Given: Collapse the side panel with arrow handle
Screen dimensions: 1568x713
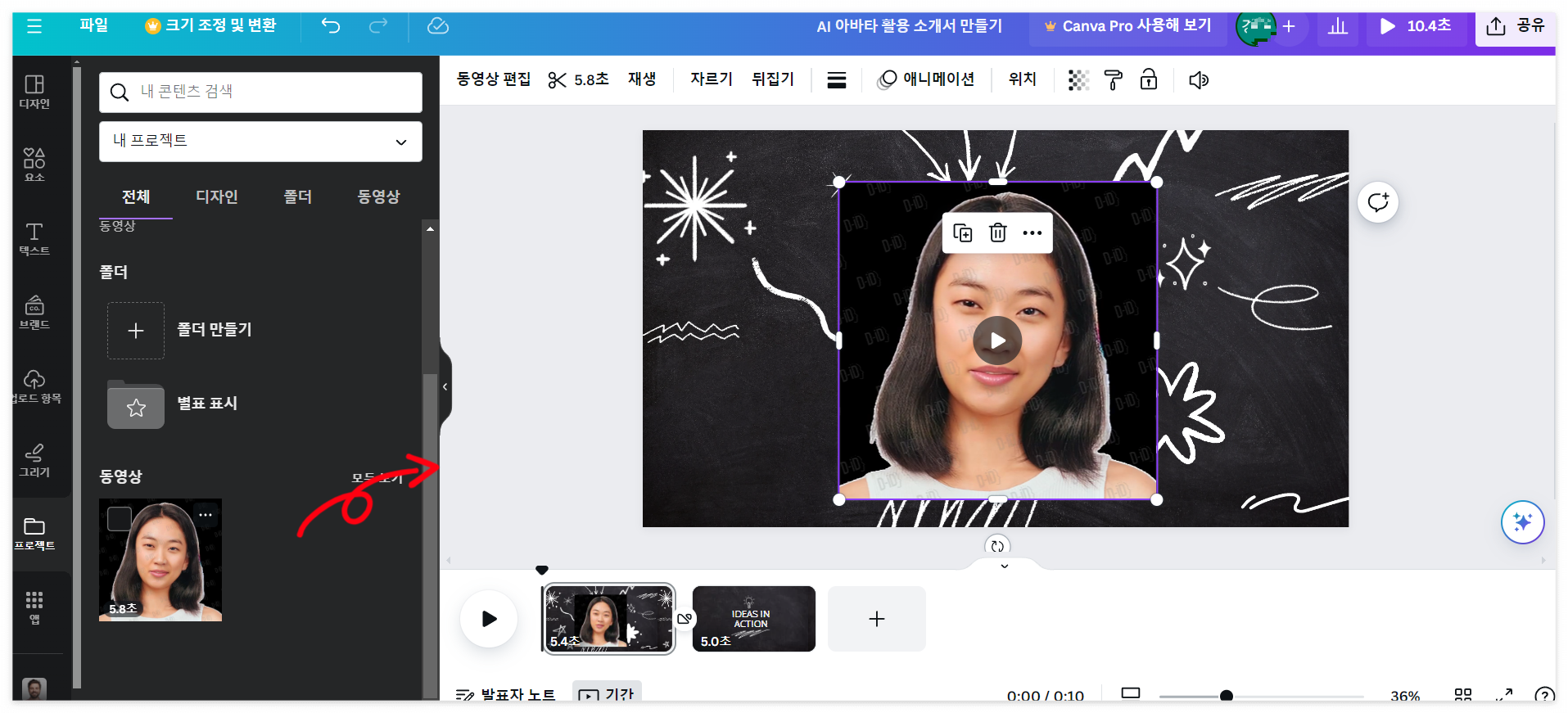Looking at the screenshot, I should click(x=445, y=386).
